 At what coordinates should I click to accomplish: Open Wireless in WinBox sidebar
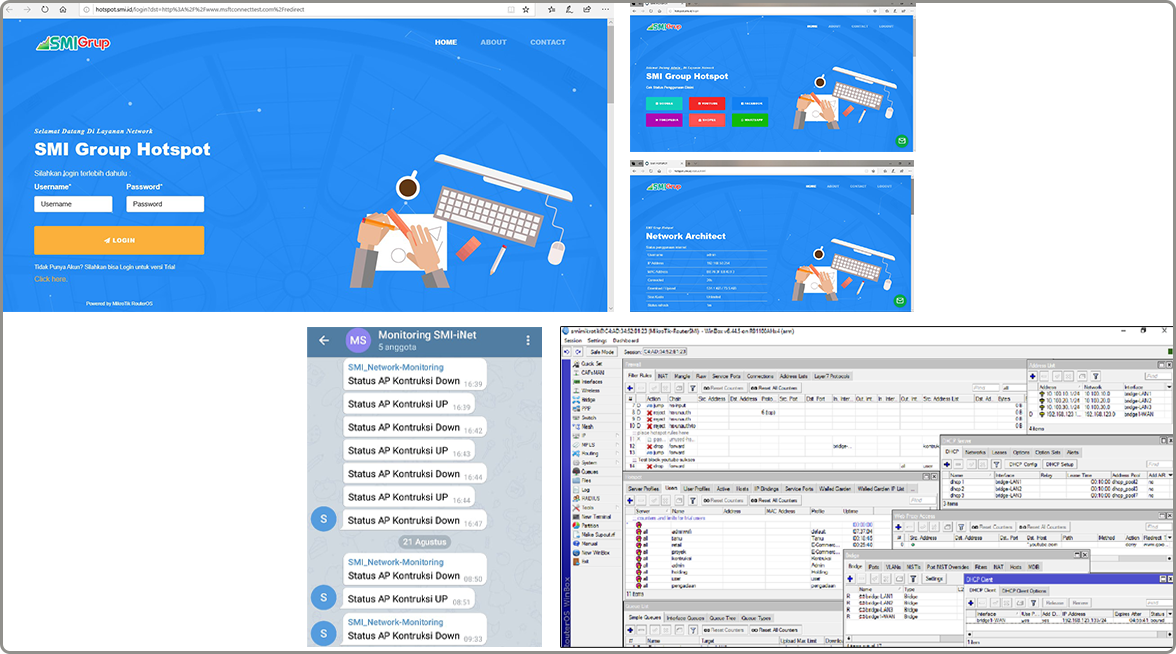(589, 391)
